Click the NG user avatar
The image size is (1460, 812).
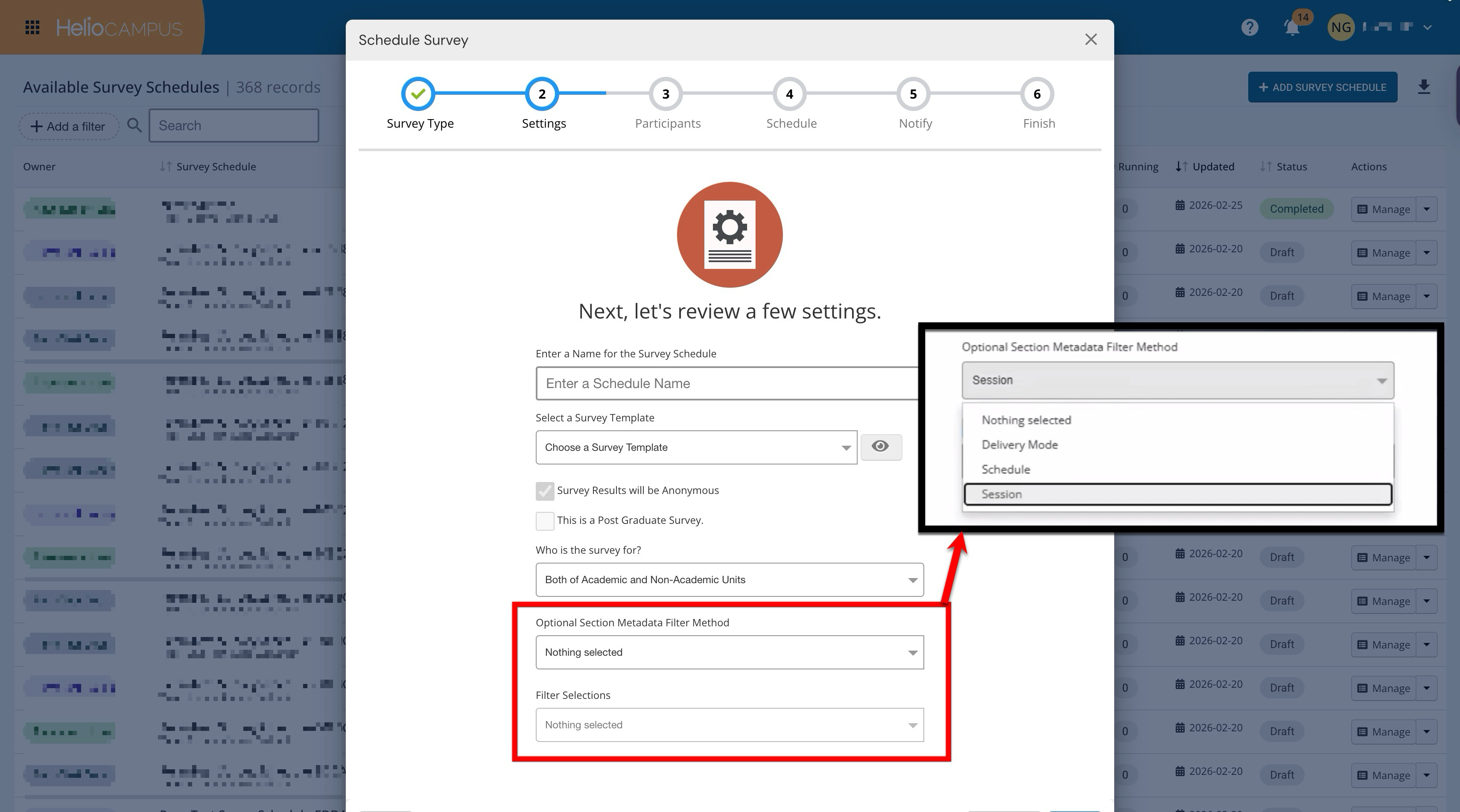click(x=1340, y=27)
